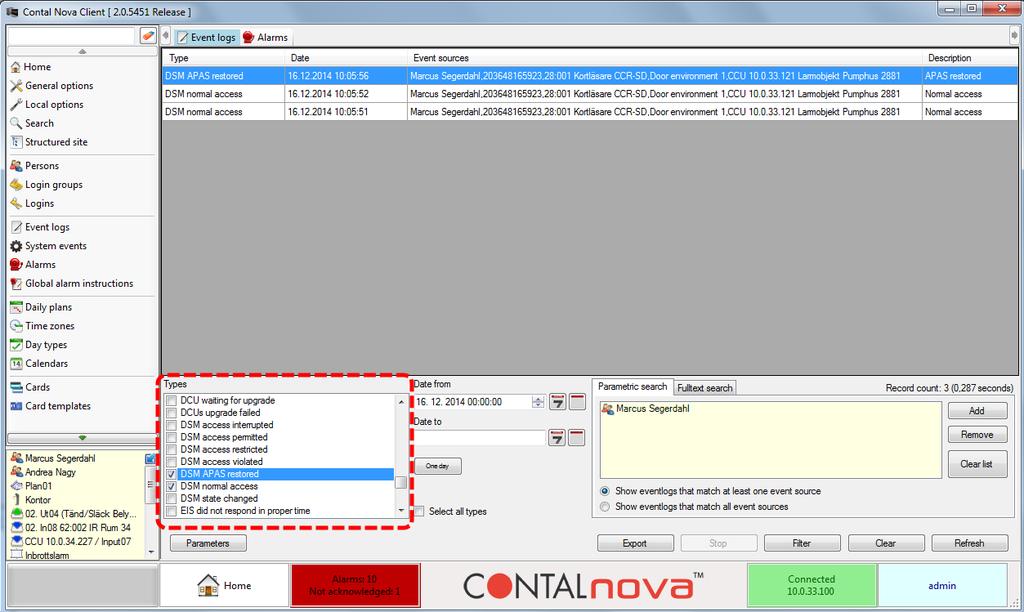The height and width of the screenshot is (612, 1024).
Task: Click the Export button
Action: 635,543
